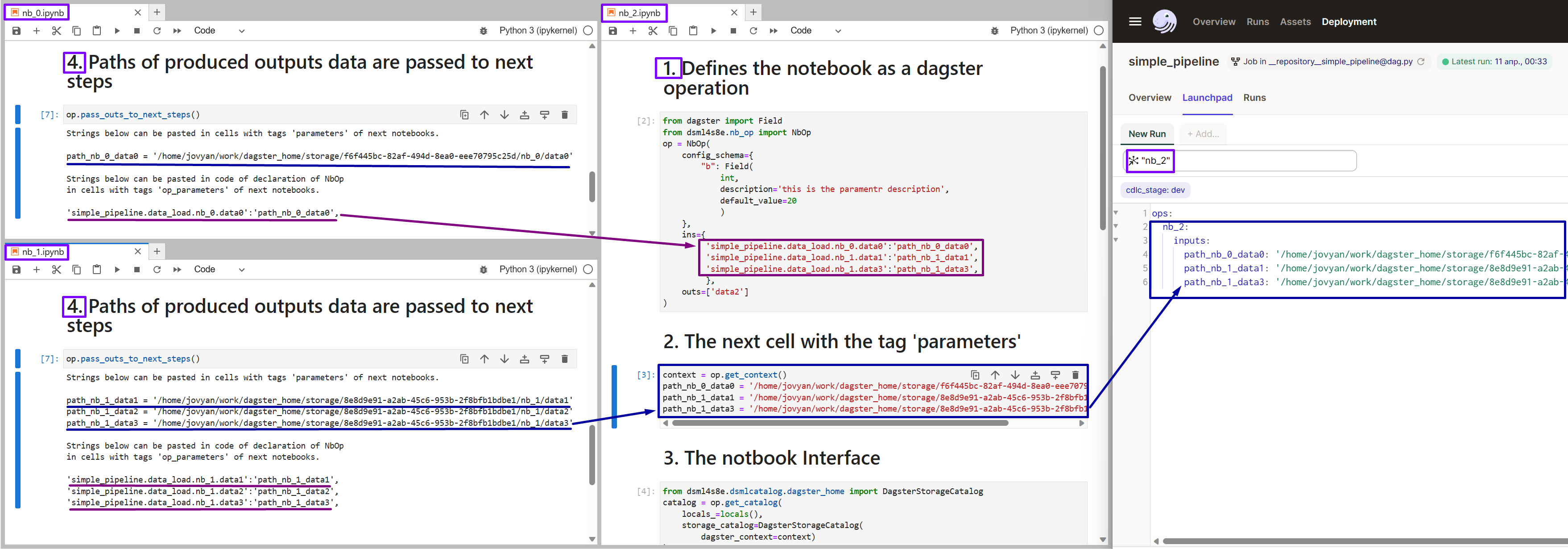Open cell type dropdown in nb_2.ipynb
Image resolution: width=1568 pixels, height=549 pixels.
[815, 30]
